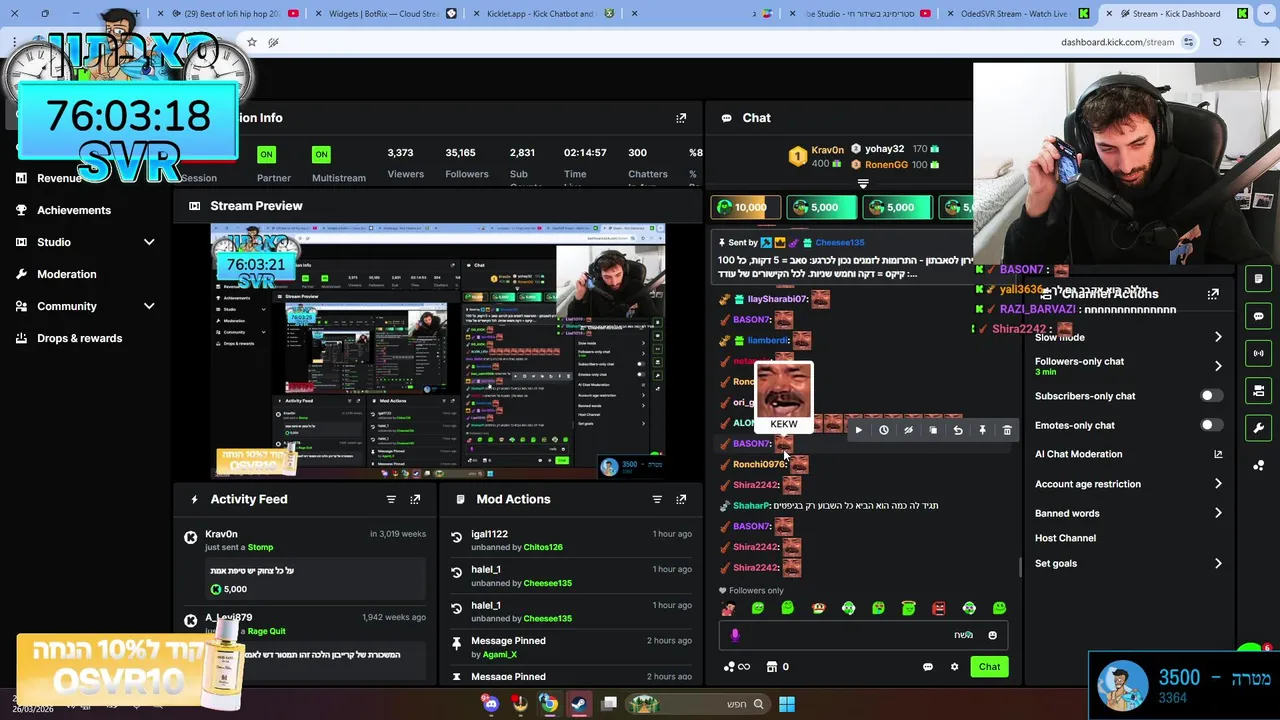
Task: Click the 10,000 kicks gift button
Action: coord(745,207)
